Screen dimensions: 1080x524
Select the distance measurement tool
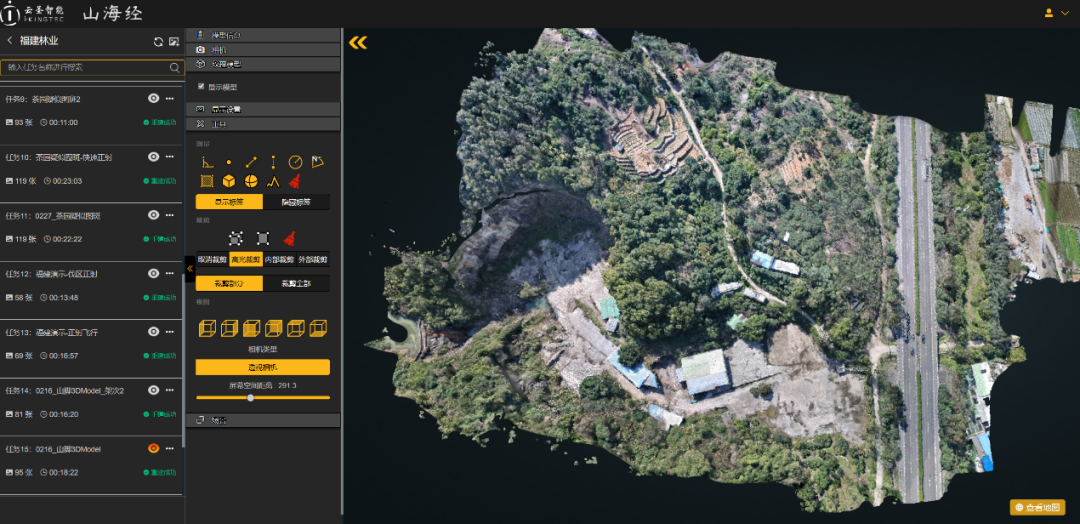click(252, 162)
